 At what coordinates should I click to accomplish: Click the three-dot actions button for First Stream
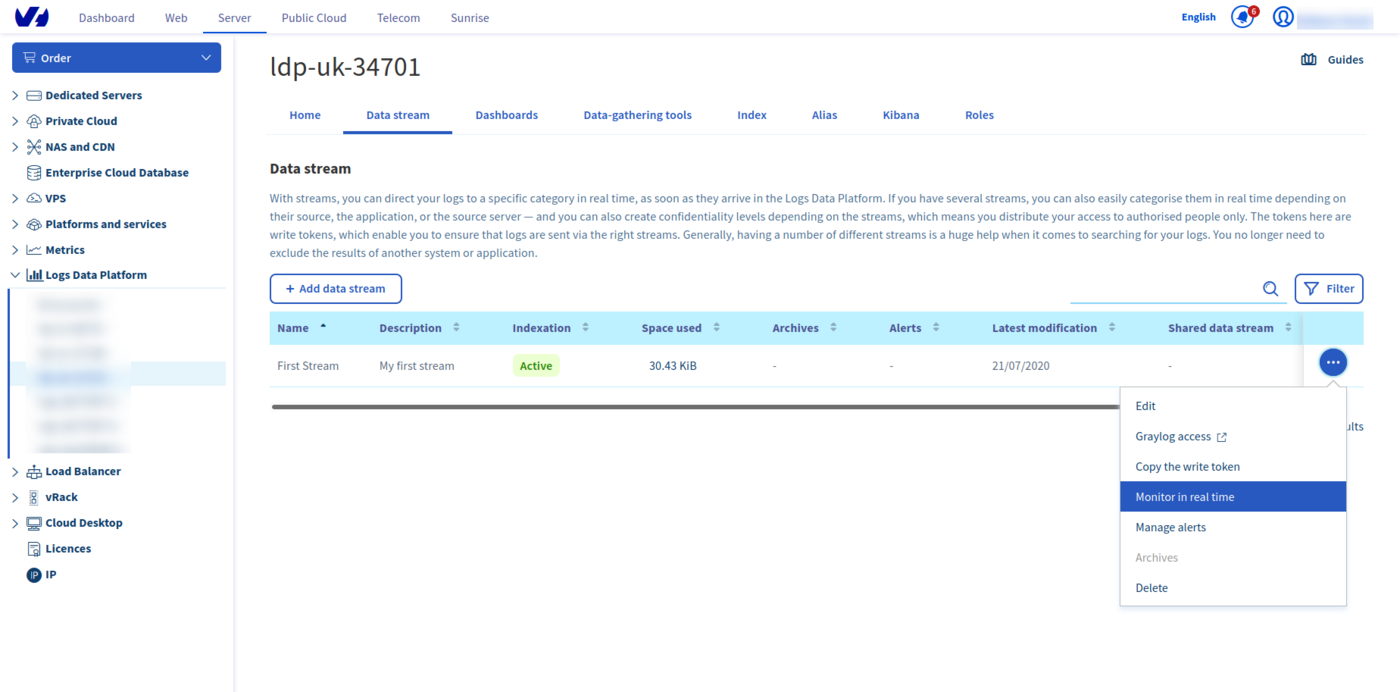(x=1332, y=362)
